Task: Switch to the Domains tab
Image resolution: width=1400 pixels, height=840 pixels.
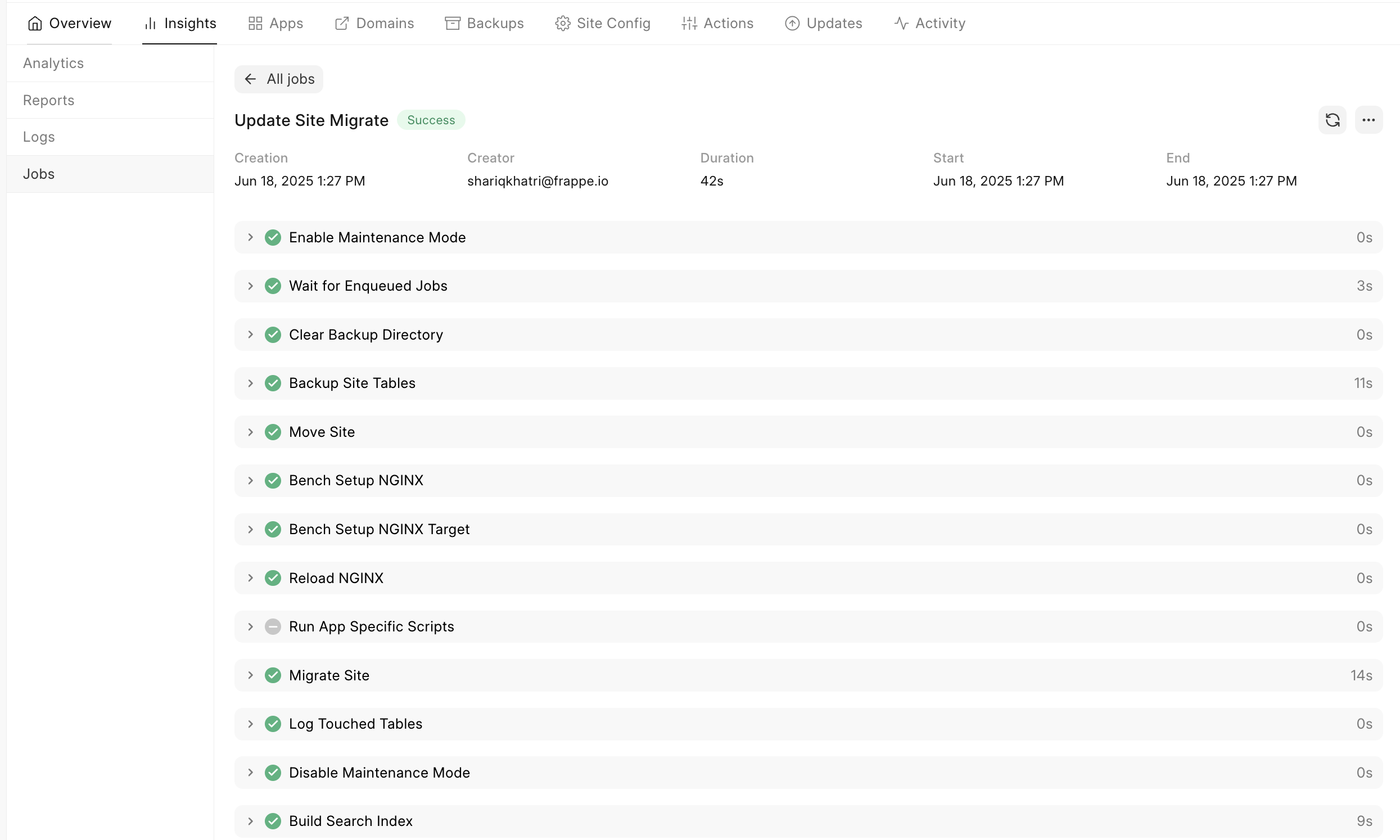Action: coord(374,23)
